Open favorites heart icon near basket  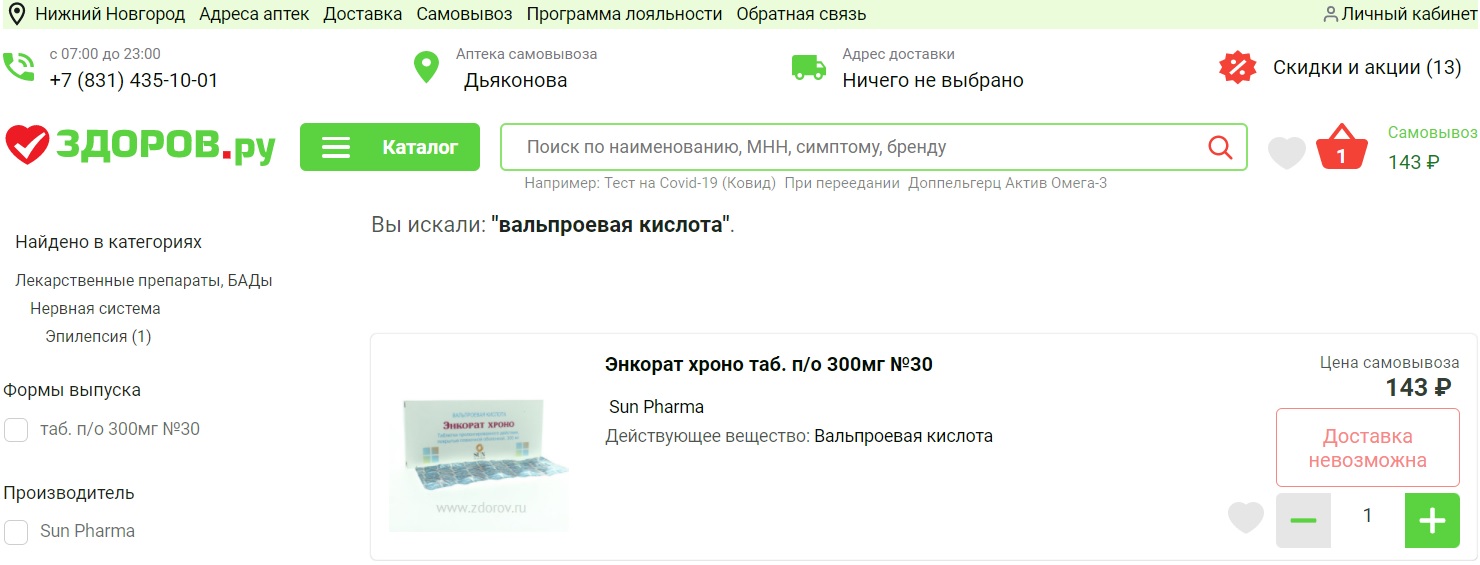1287,152
